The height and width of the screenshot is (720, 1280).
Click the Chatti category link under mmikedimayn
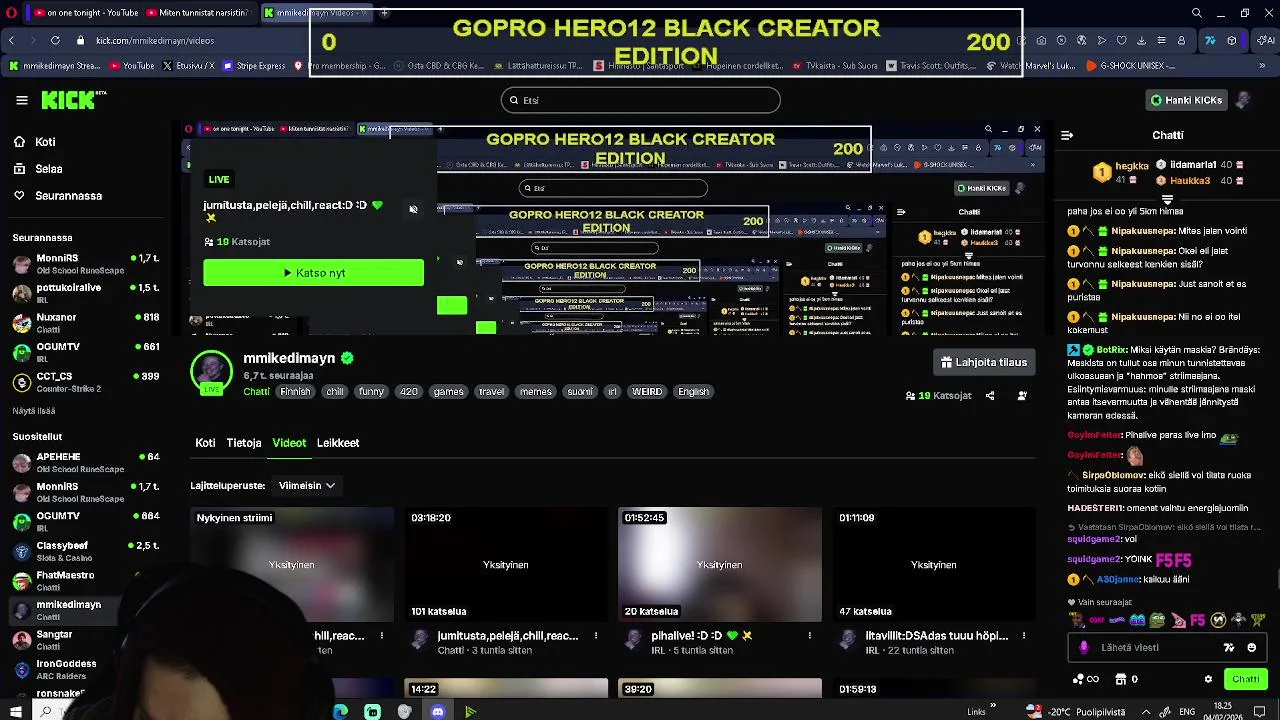(256, 392)
